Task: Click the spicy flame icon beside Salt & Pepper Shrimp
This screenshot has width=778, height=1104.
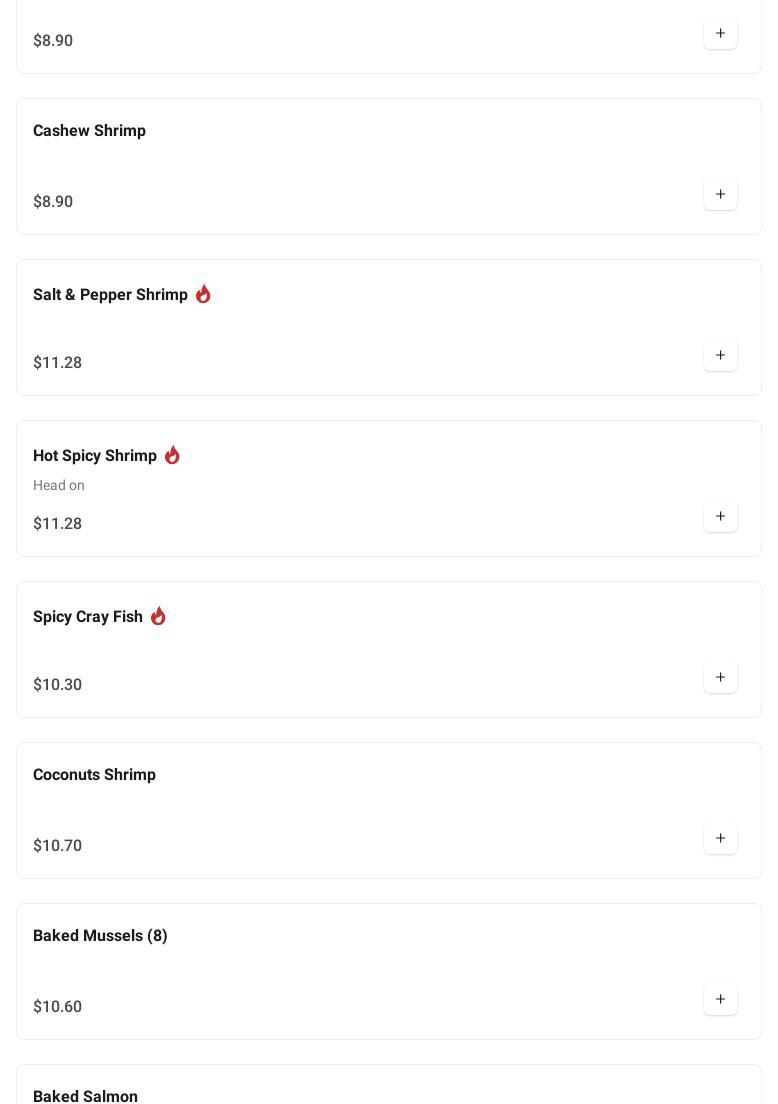Action: point(203,294)
